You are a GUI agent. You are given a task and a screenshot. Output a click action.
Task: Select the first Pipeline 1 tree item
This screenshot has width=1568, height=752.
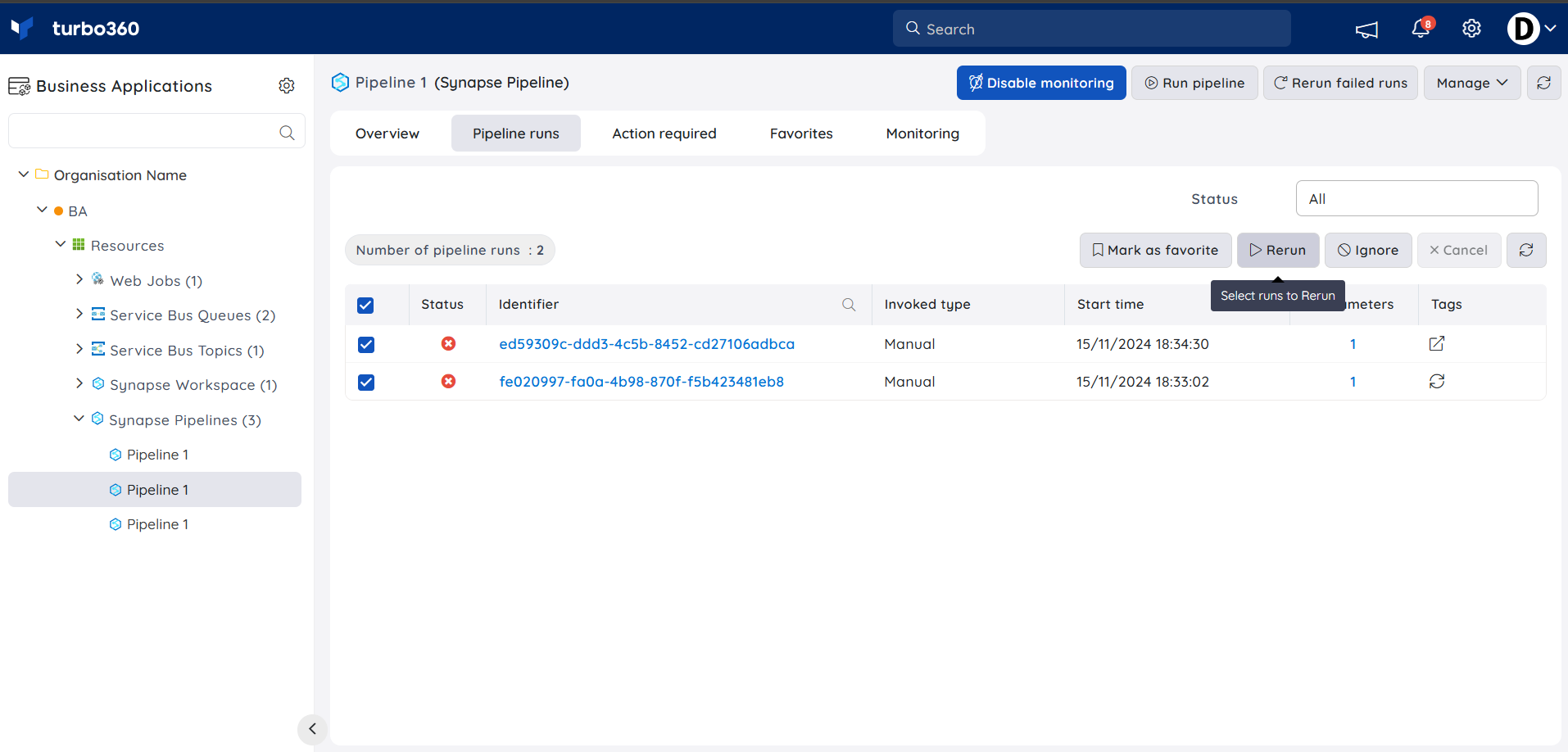coord(157,455)
